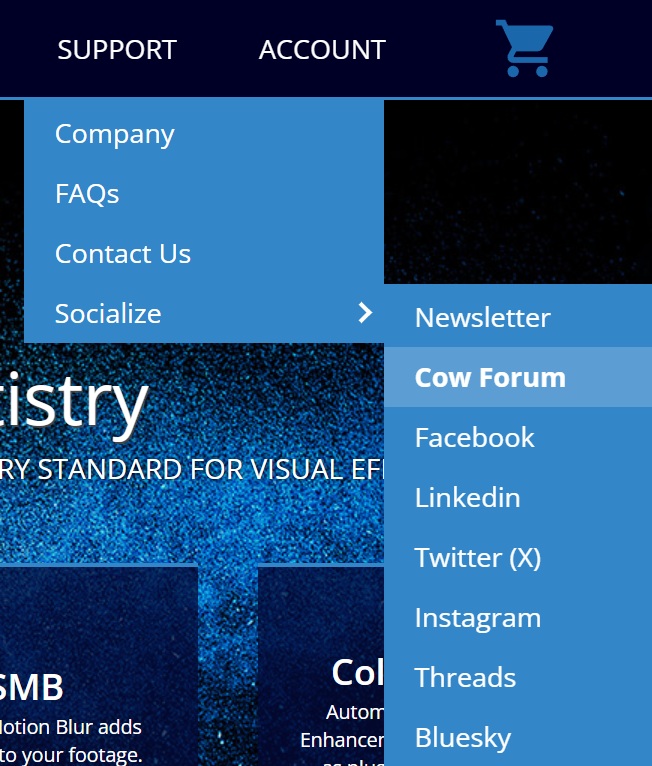The width and height of the screenshot is (652, 766).
Task: Open the Bluesky link
Action: [x=463, y=738]
